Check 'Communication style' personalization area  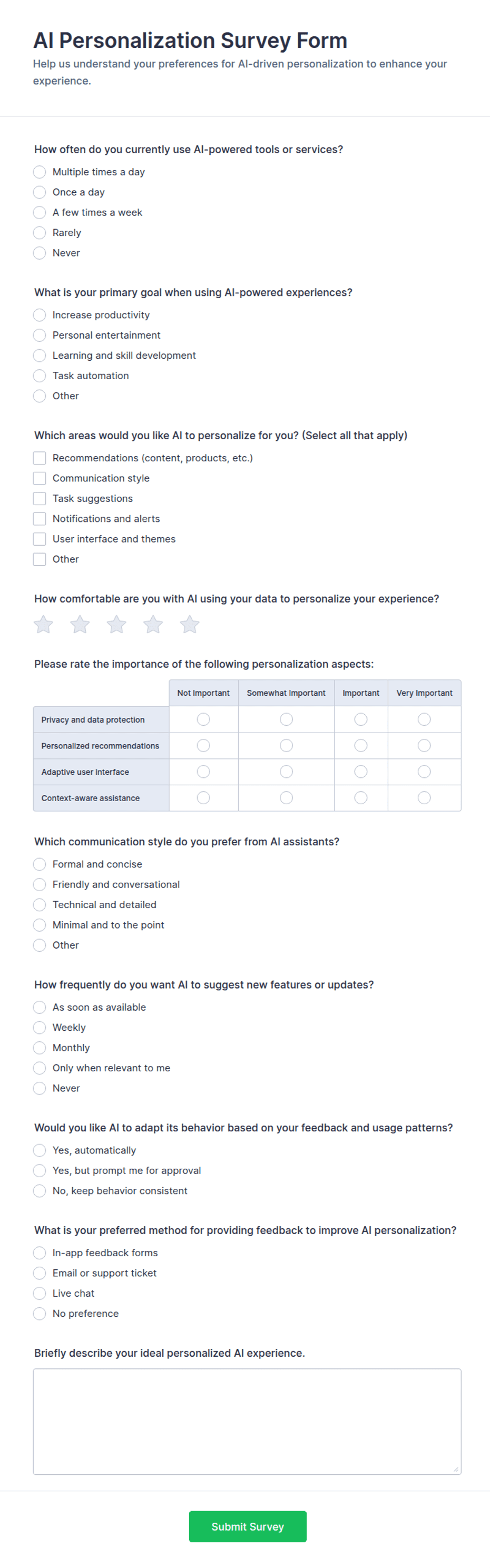[x=40, y=478]
